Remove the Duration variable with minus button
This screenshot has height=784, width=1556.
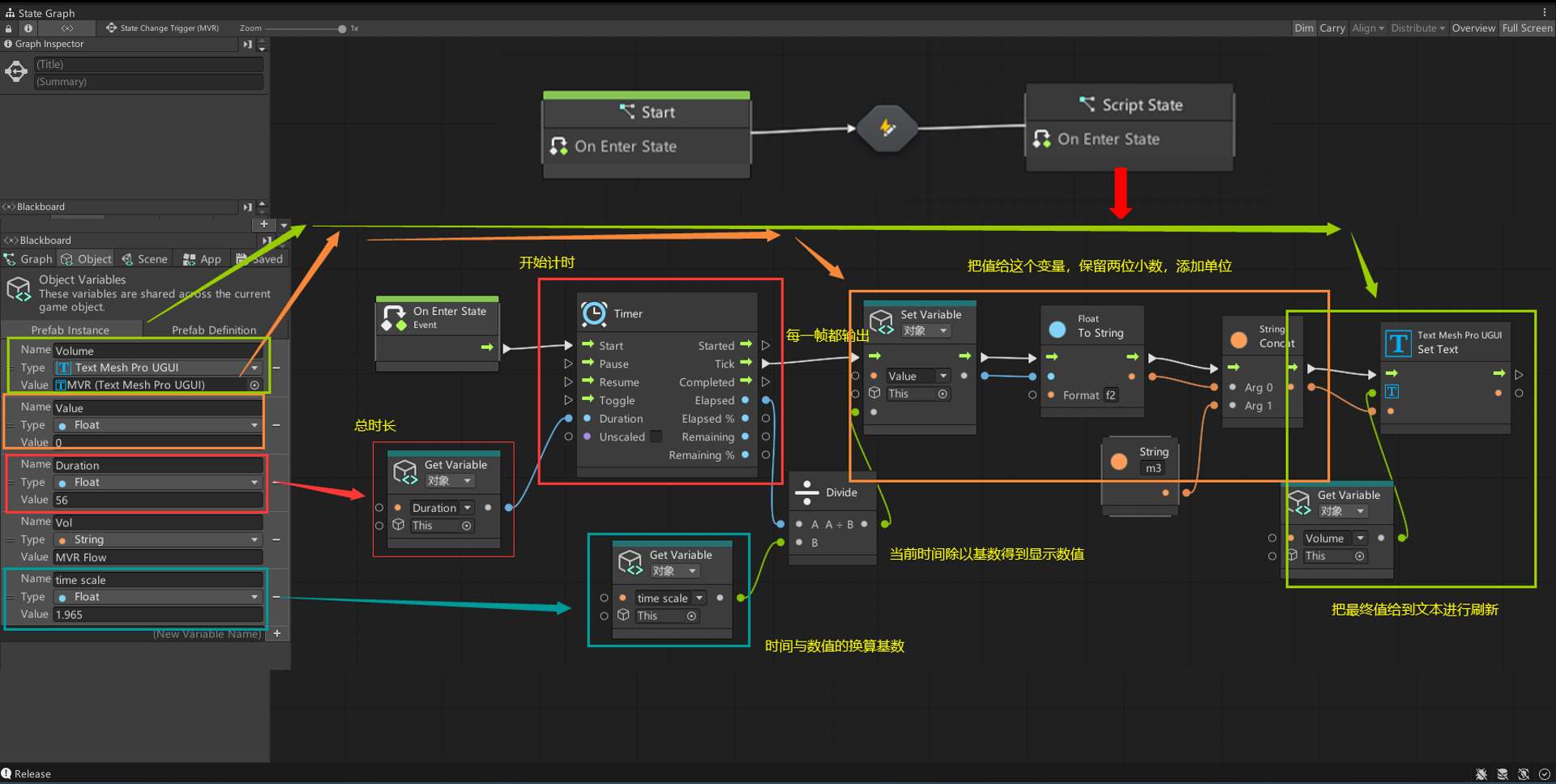[276, 483]
